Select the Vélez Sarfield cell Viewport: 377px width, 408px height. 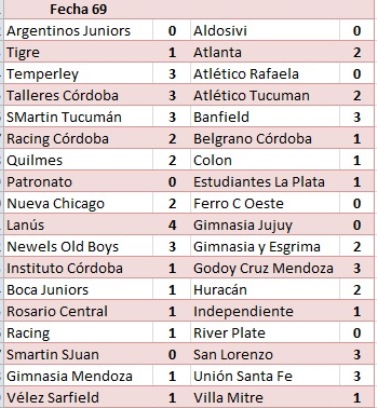pyautogui.click(x=78, y=397)
